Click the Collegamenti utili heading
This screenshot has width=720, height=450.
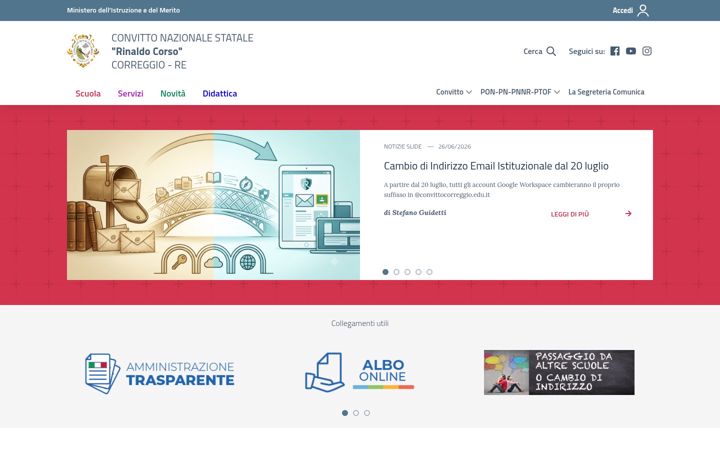360,323
